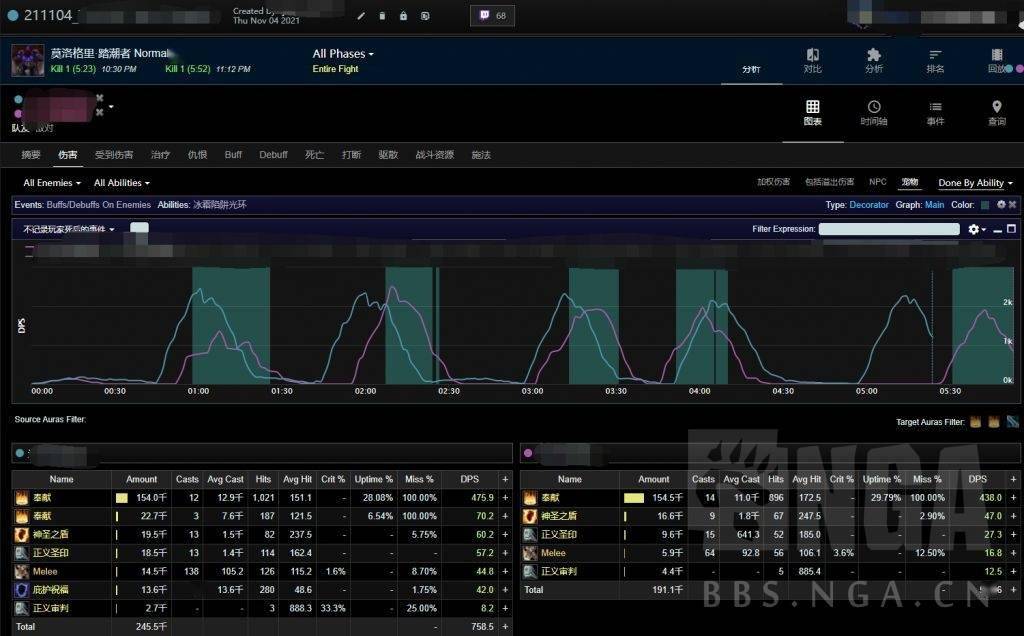The height and width of the screenshot is (636, 1024).
Task: Toggle the 加权伤害 weighted damage option
Action: point(773,182)
